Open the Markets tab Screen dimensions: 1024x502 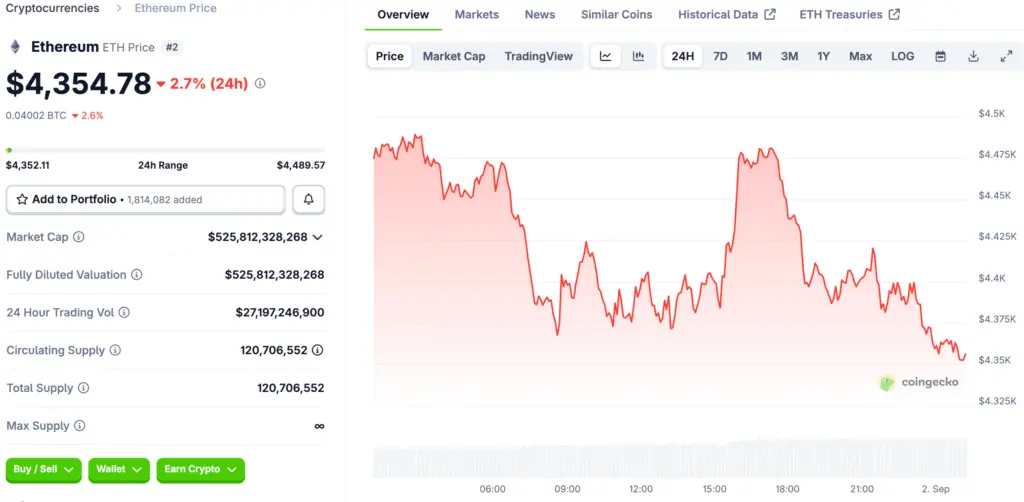pos(477,15)
